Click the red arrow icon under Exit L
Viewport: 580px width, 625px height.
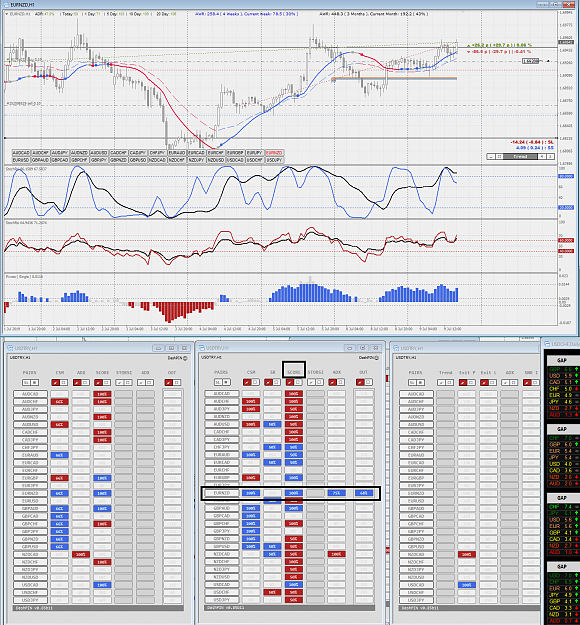484,383
